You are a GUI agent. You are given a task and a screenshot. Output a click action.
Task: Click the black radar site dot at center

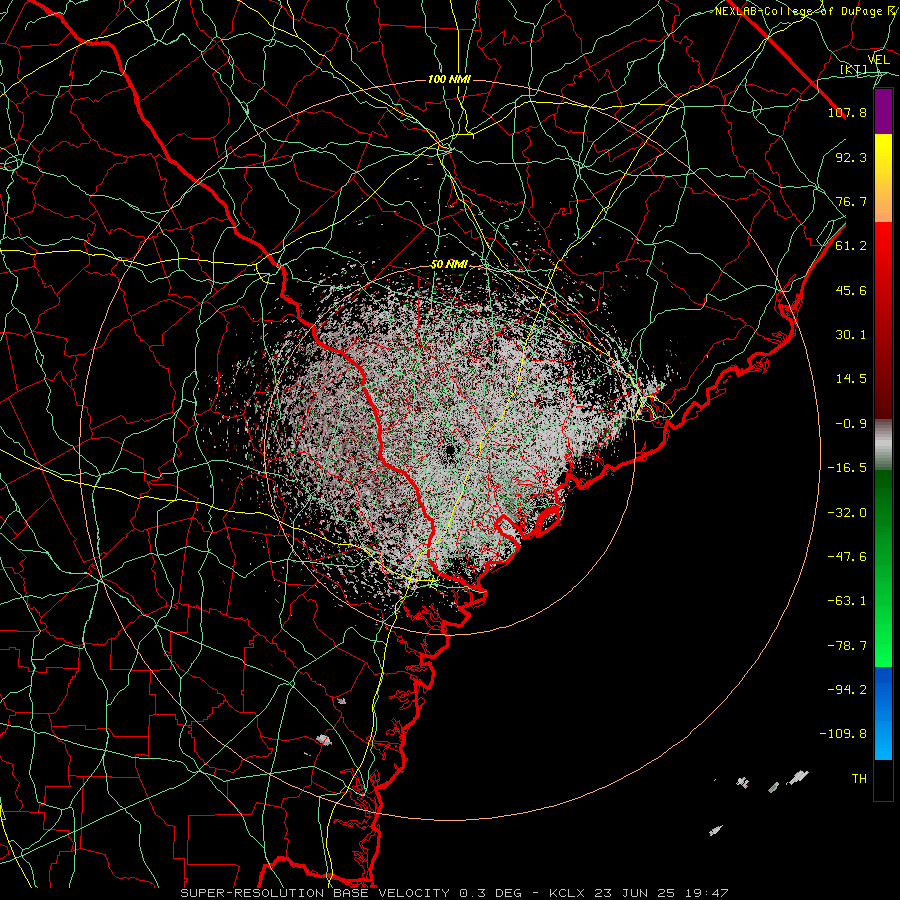(x=449, y=449)
